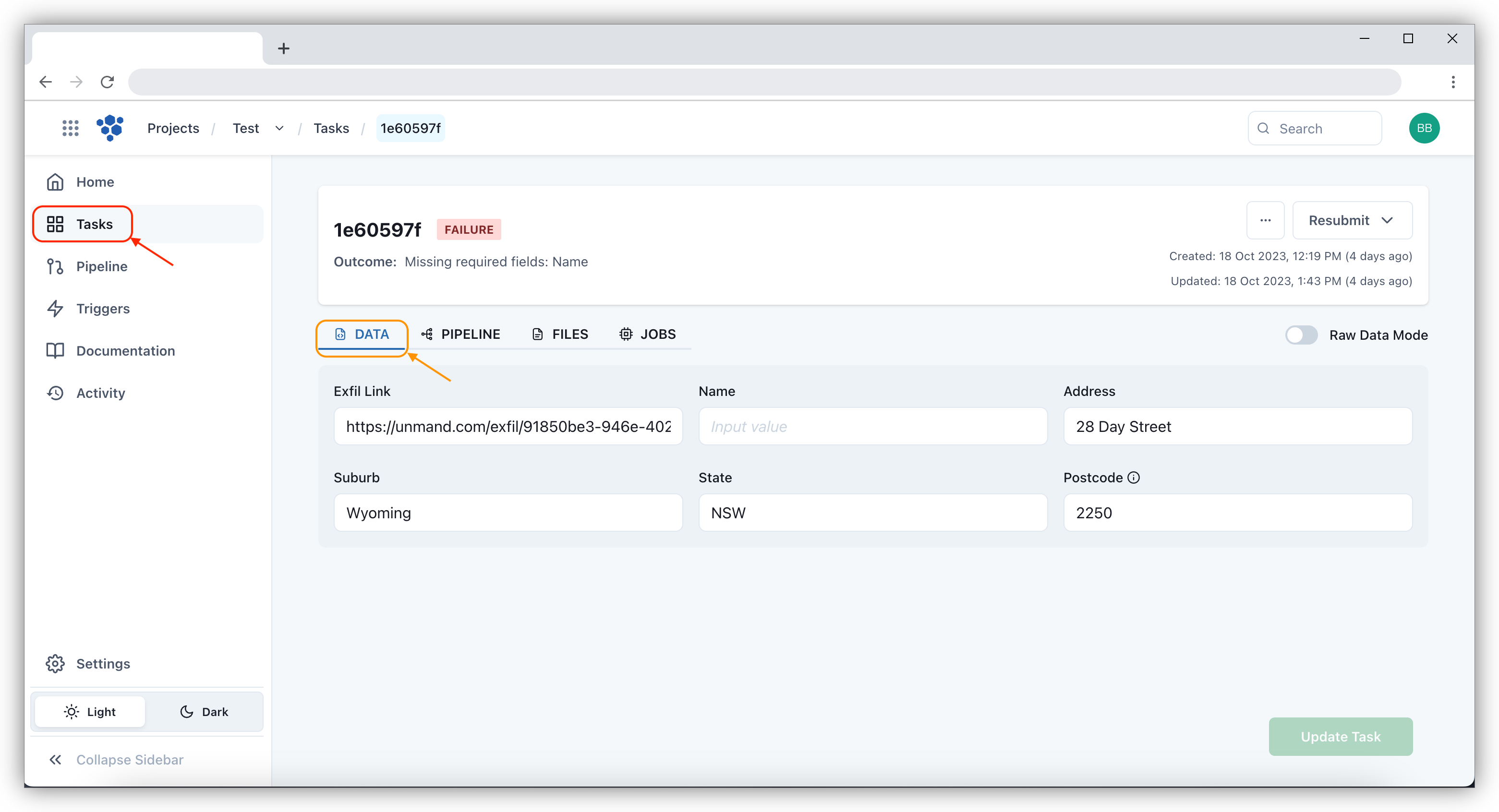Screen dimensions: 1499x812
Task: Click the Name input field
Action: pyautogui.click(x=872, y=426)
